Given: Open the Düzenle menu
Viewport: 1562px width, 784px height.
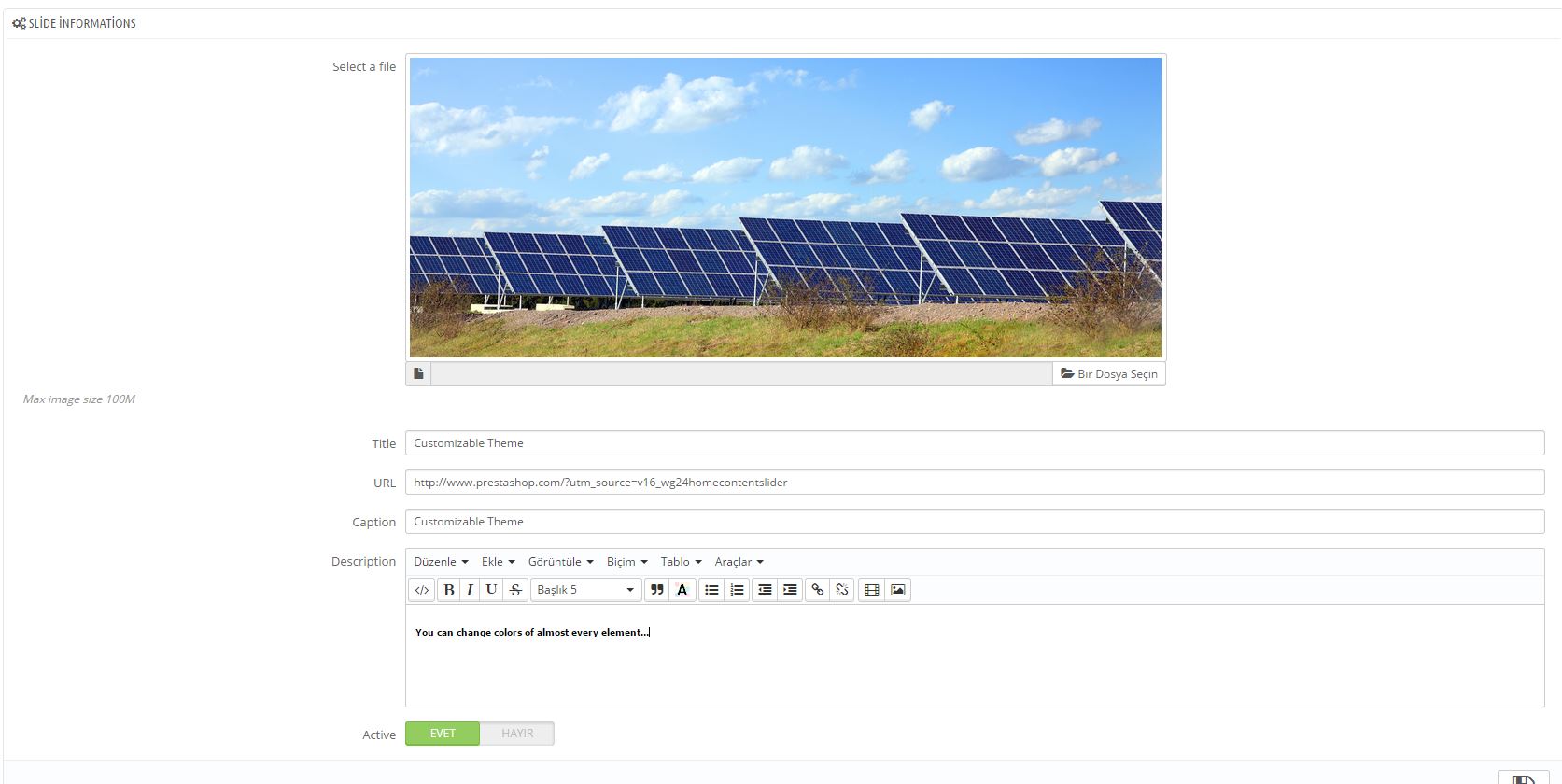Looking at the screenshot, I should click(x=441, y=562).
